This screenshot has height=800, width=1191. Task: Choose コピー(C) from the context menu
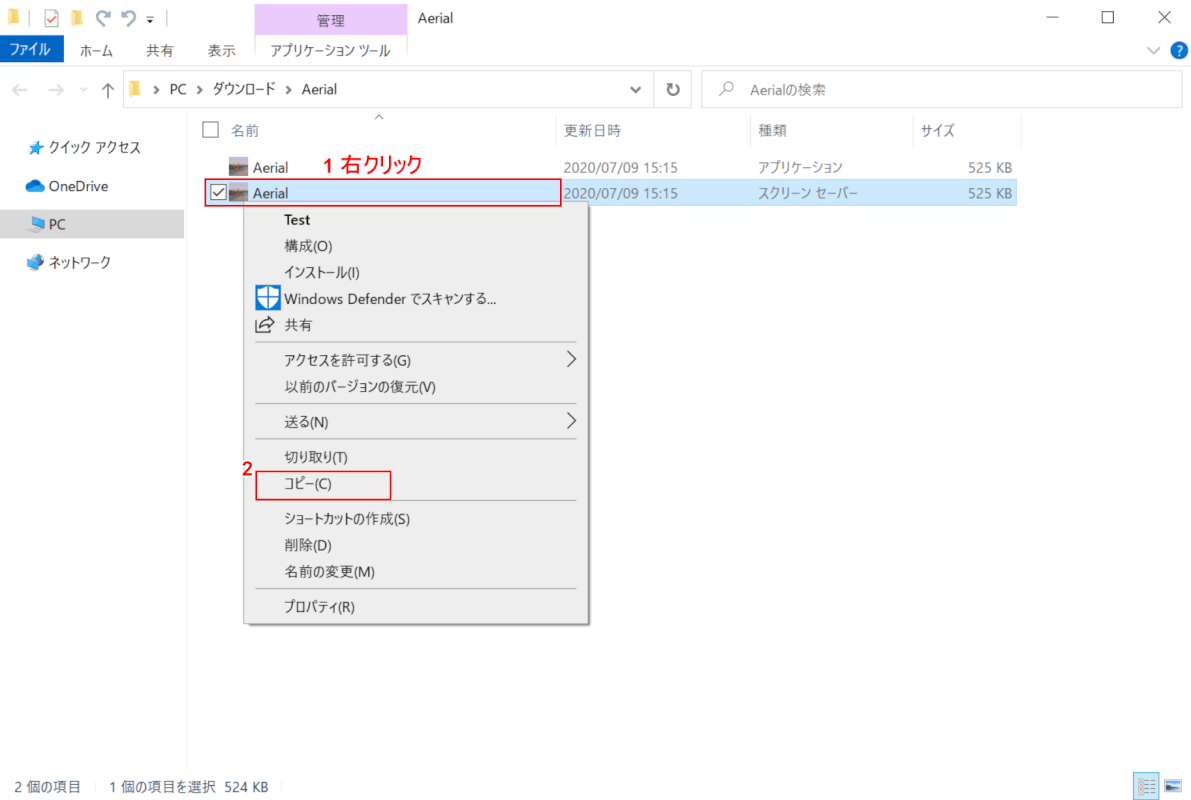tap(308, 484)
